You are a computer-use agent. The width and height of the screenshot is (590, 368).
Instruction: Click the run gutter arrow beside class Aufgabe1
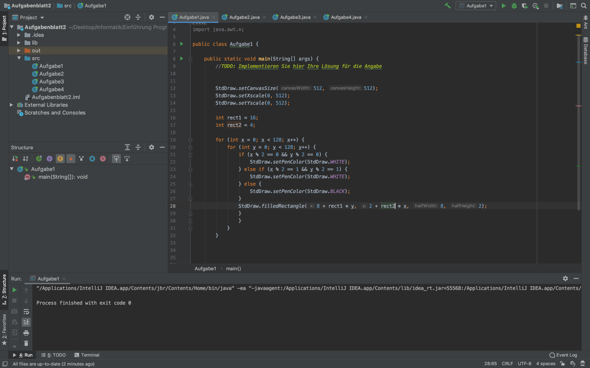coord(182,44)
